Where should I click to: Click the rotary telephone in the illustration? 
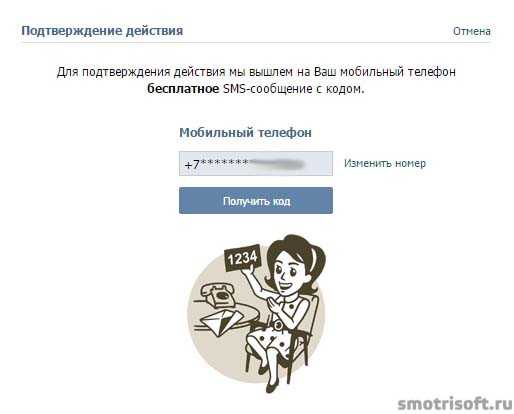(218, 294)
